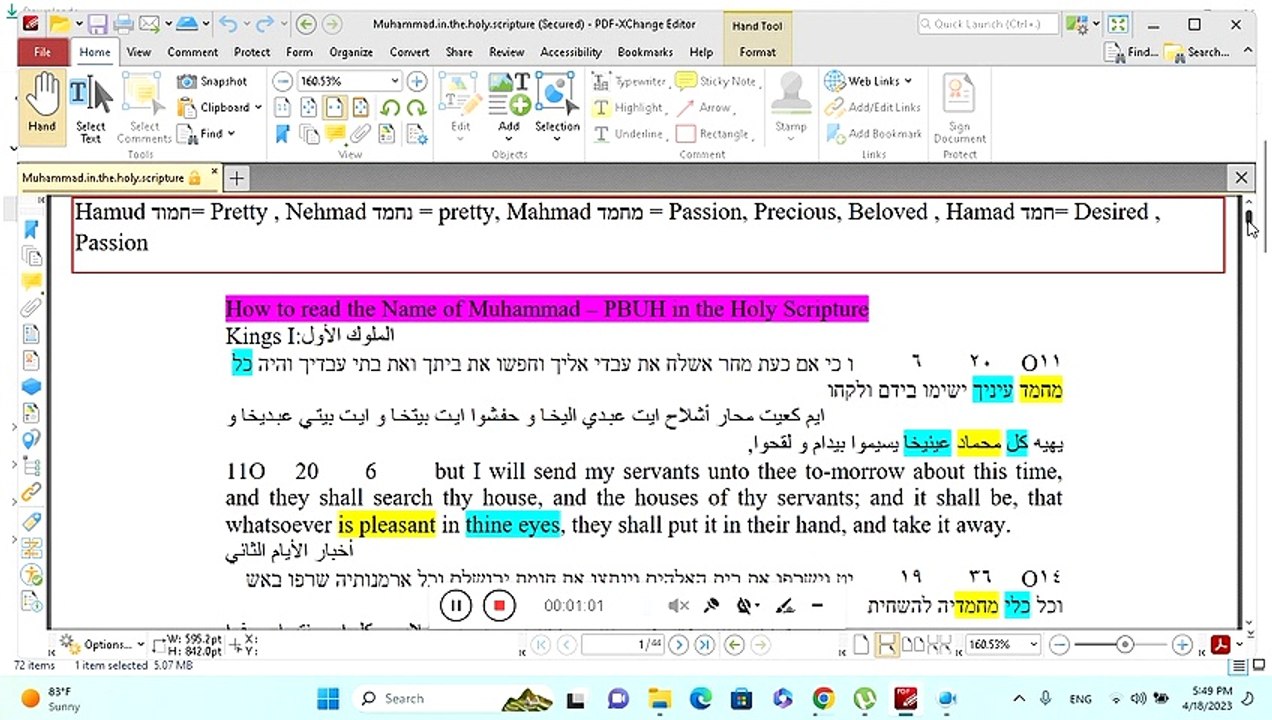Screen dimensions: 1272x720
Task: Select the Underline tool
Action: coord(628,134)
